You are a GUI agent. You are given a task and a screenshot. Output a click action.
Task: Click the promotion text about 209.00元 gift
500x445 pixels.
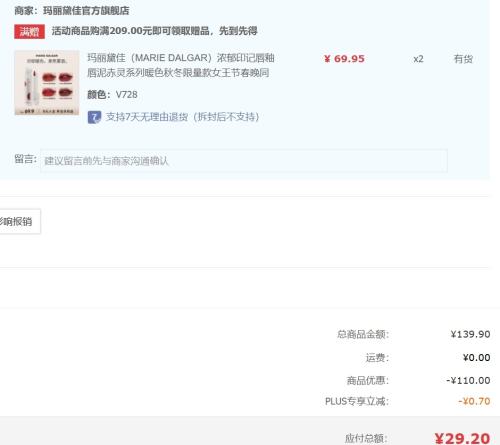click(x=154, y=31)
